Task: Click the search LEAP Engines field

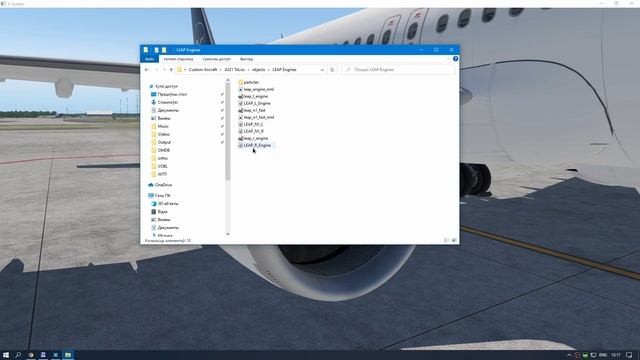Action: [398, 70]
